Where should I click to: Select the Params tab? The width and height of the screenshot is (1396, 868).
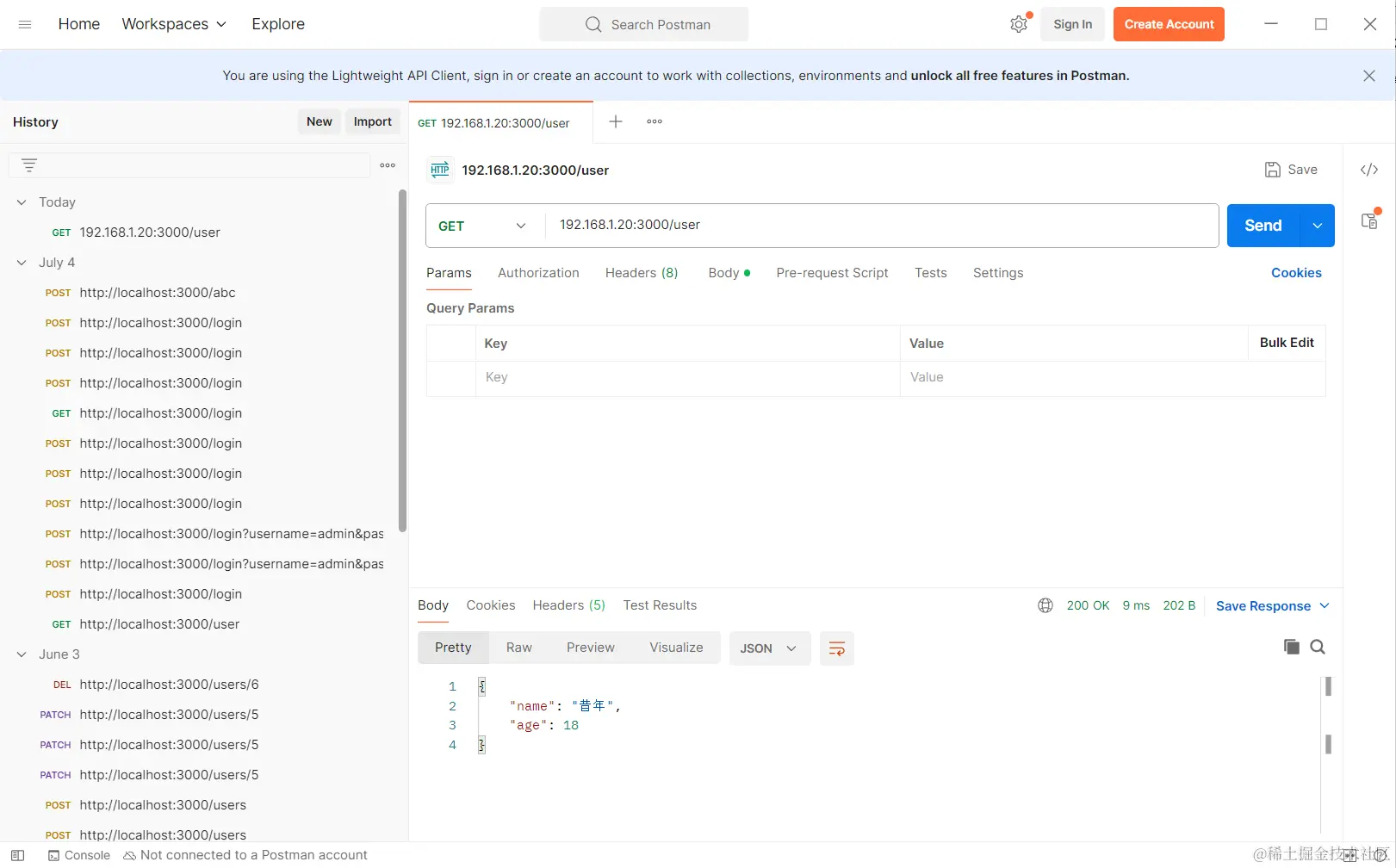(449, 273)
